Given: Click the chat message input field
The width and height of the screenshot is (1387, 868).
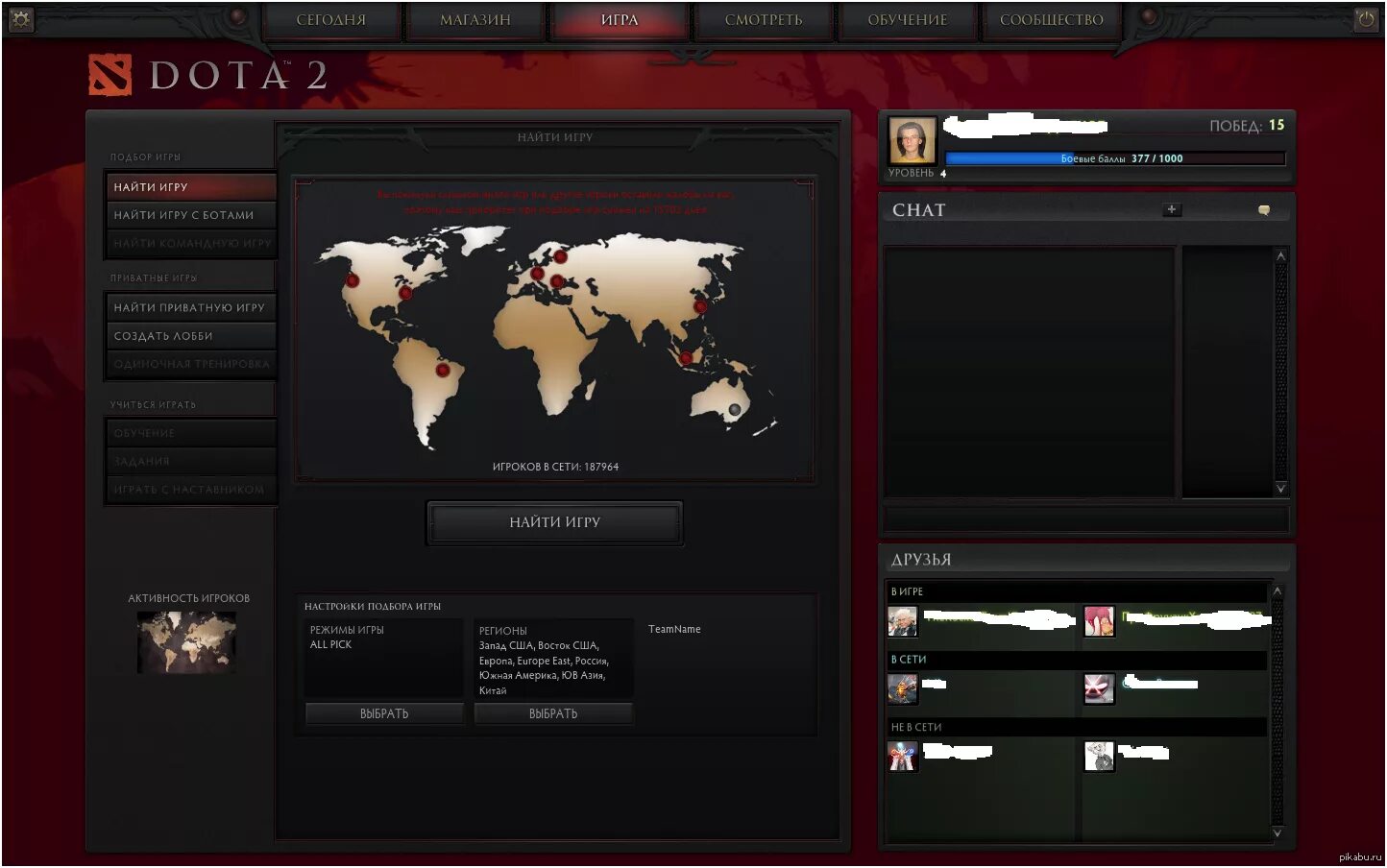Looking at the screenshot, I should coord(1086,518).
